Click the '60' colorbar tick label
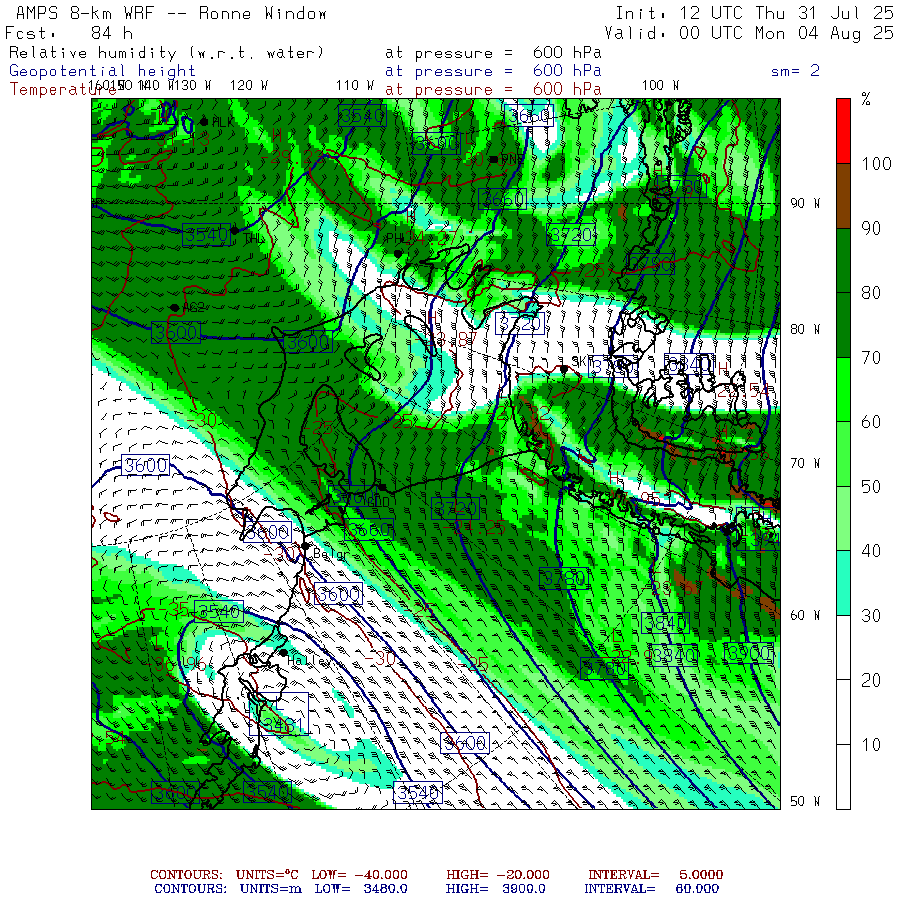900x900 pixels. click(871, 422)
